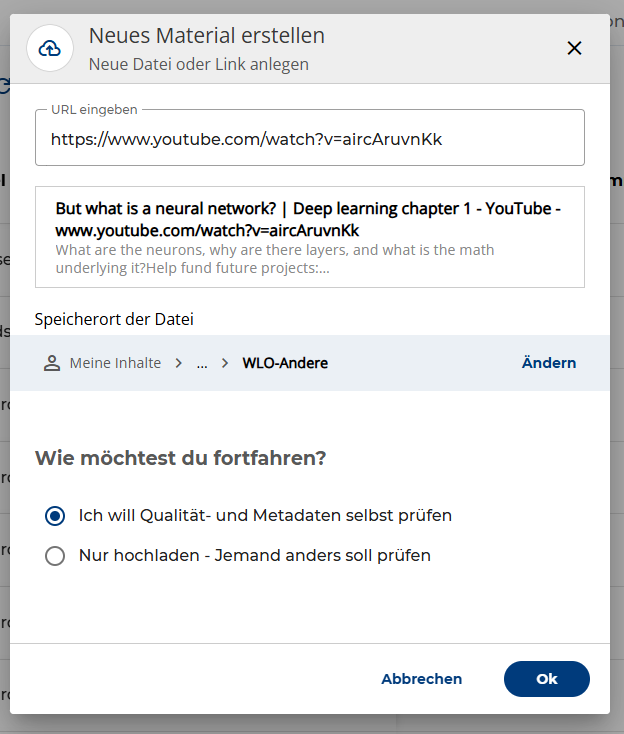Click into the URL eingeben field
624x734 pixels.
(310, 138)
